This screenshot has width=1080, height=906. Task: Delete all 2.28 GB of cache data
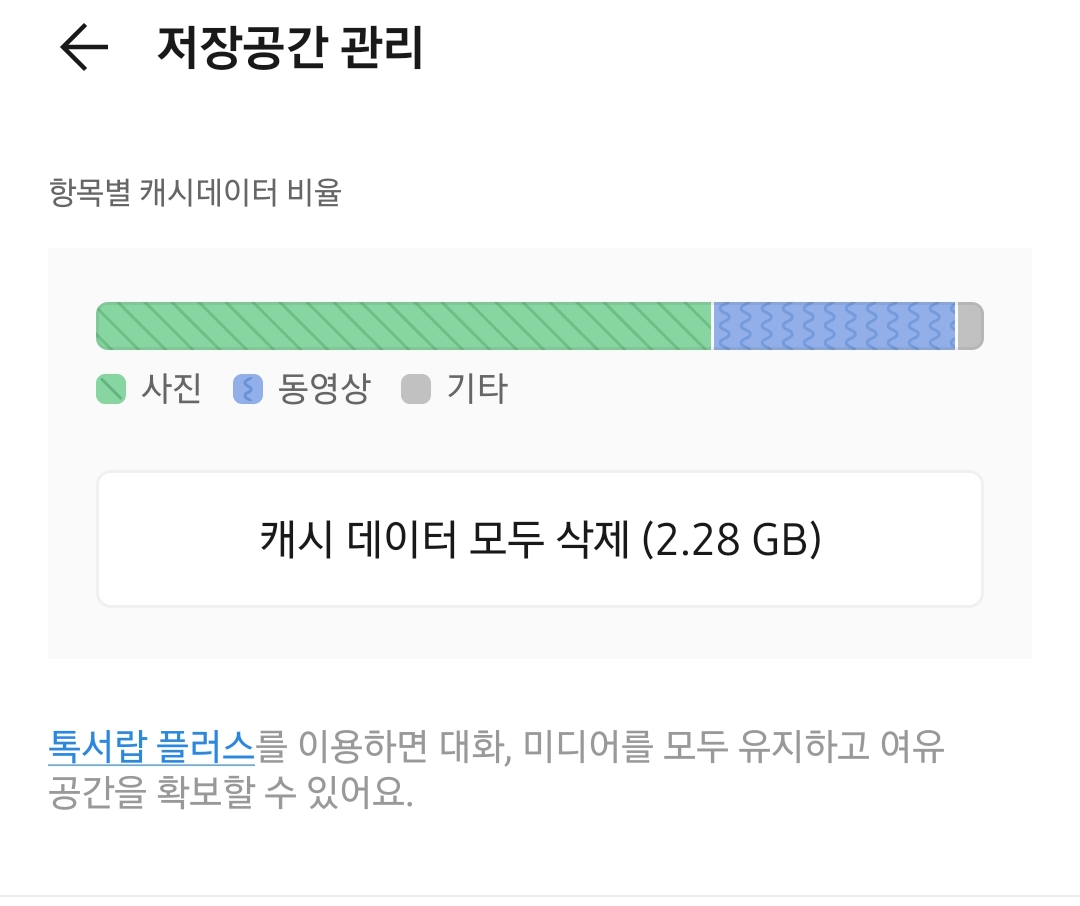(x=540, y=538)
